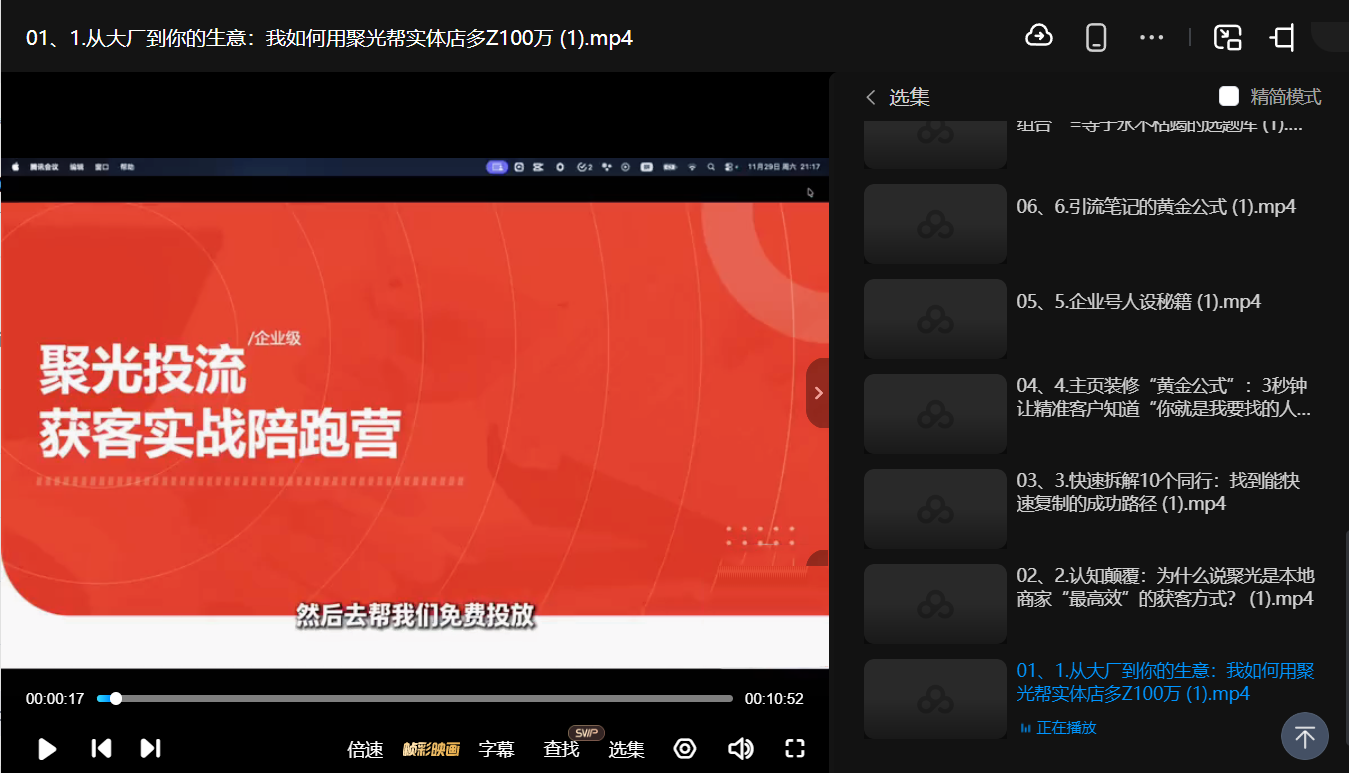The height and width of the screenshot is (773, 1349).
Task: Skip to the next video
Action: 150,748
